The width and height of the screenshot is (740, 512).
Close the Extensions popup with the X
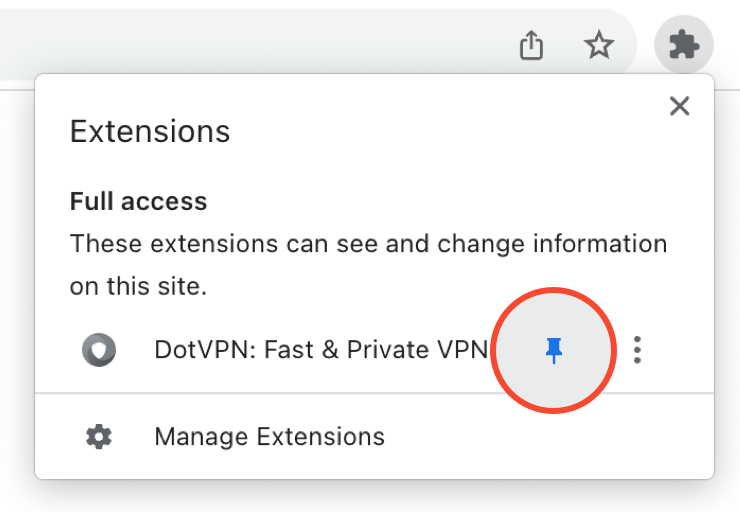680,106
